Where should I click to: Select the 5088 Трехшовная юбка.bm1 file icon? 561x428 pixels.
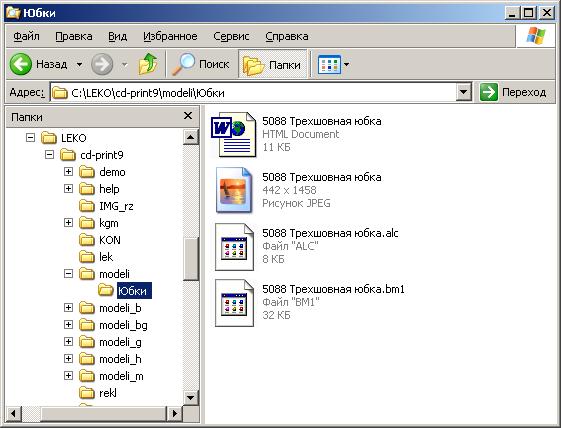(x=234, y=303)
